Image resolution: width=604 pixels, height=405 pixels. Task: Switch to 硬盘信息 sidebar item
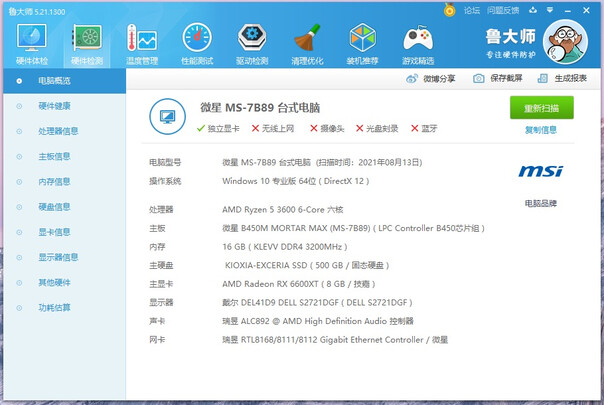pos(54,207)
